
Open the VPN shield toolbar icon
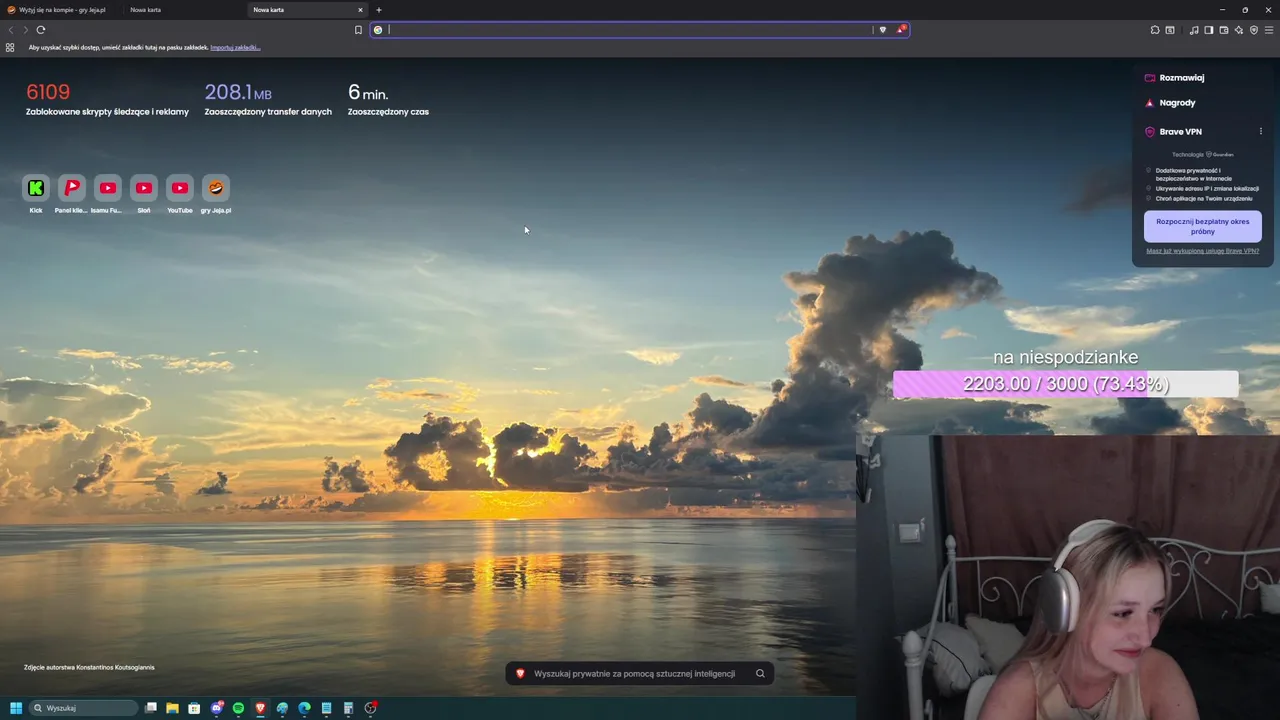(1254, 30)
